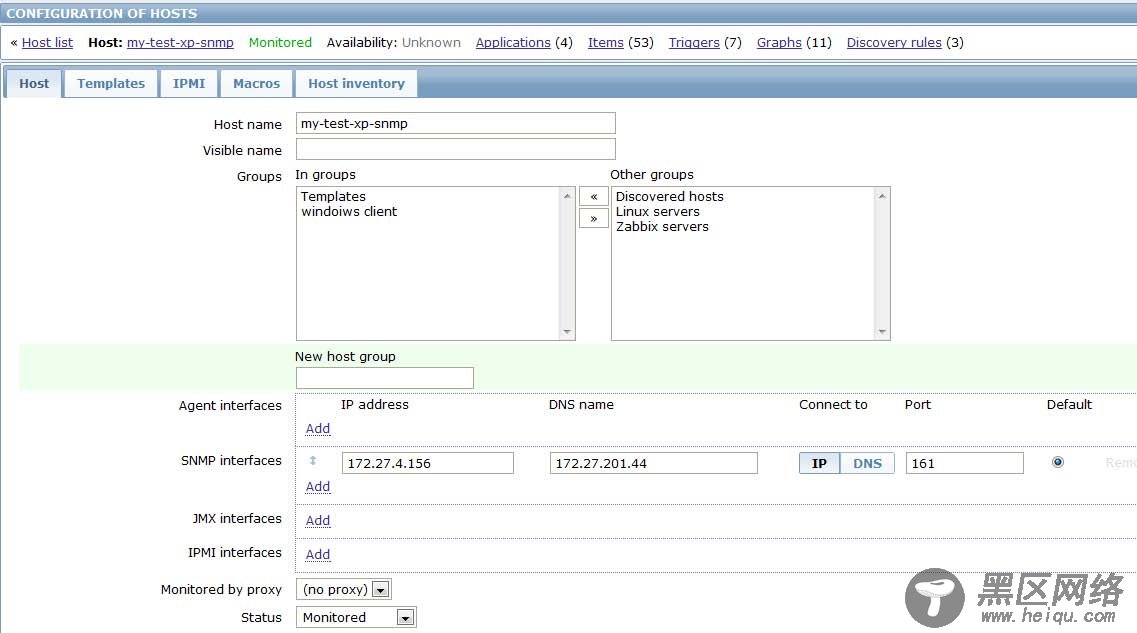The image size is (1137, 633).
Task: Click In groups list scroll down arrow
Action: coord(567,331)
